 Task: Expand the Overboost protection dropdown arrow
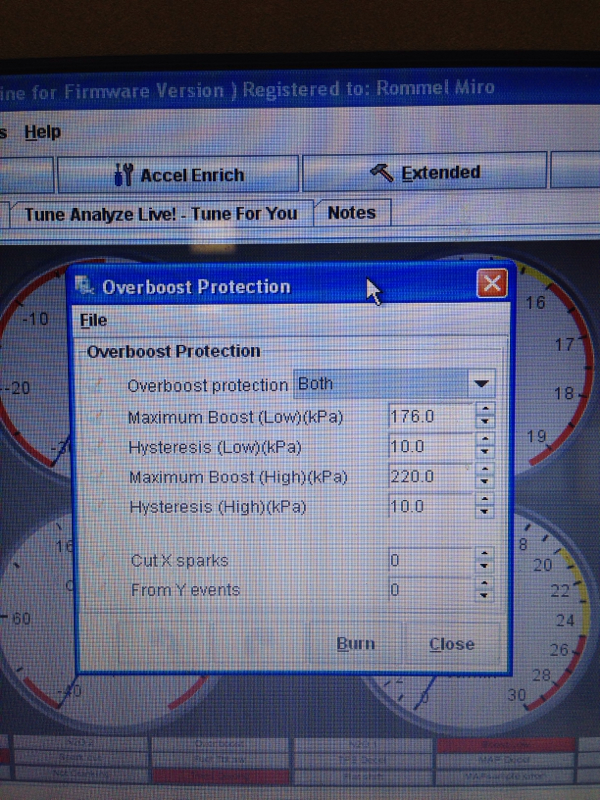click(x=481, y=384)
